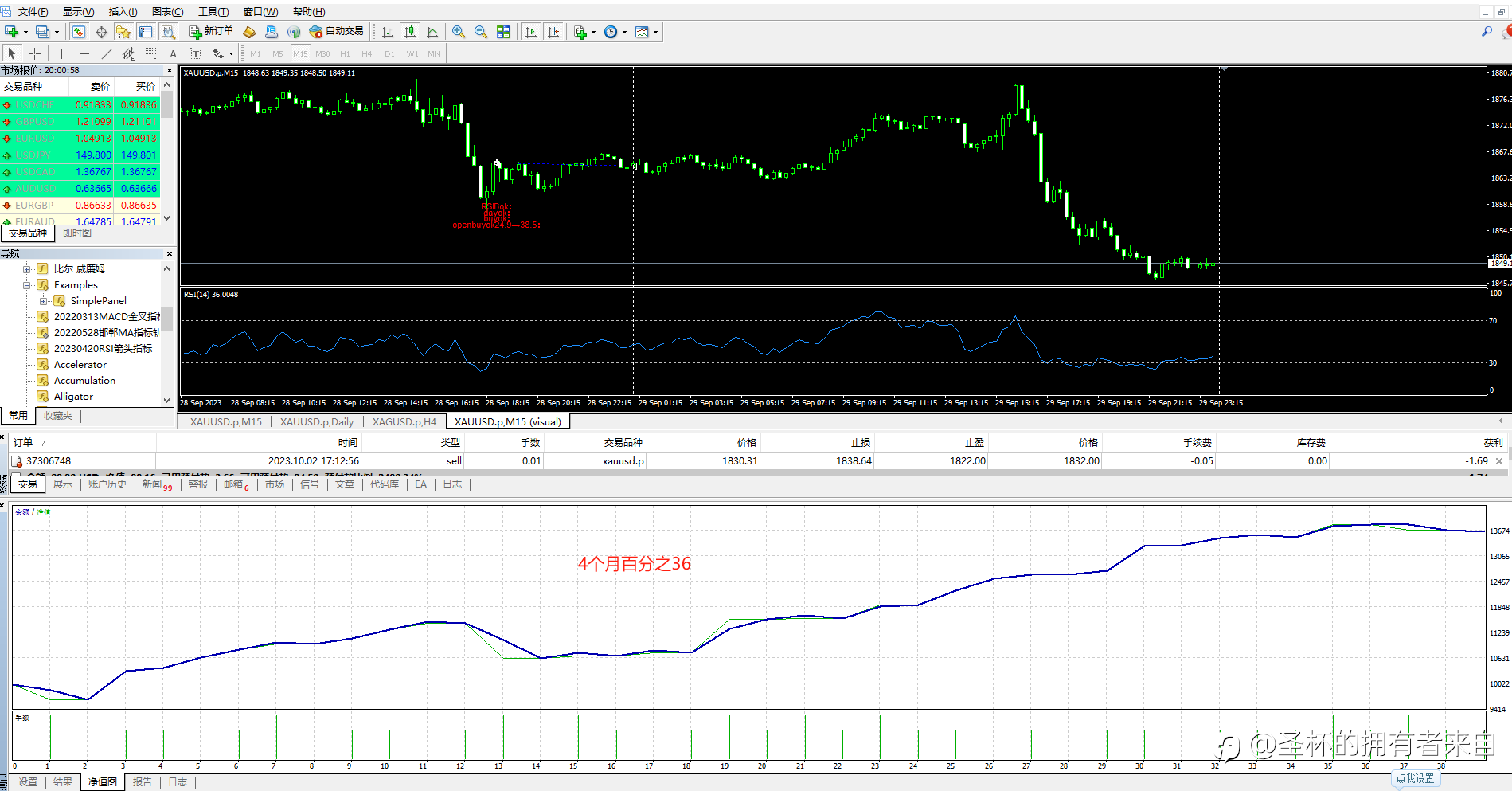Open the new chart dropdown arrow
The image size is (1512, 791).
click(25, 33)
